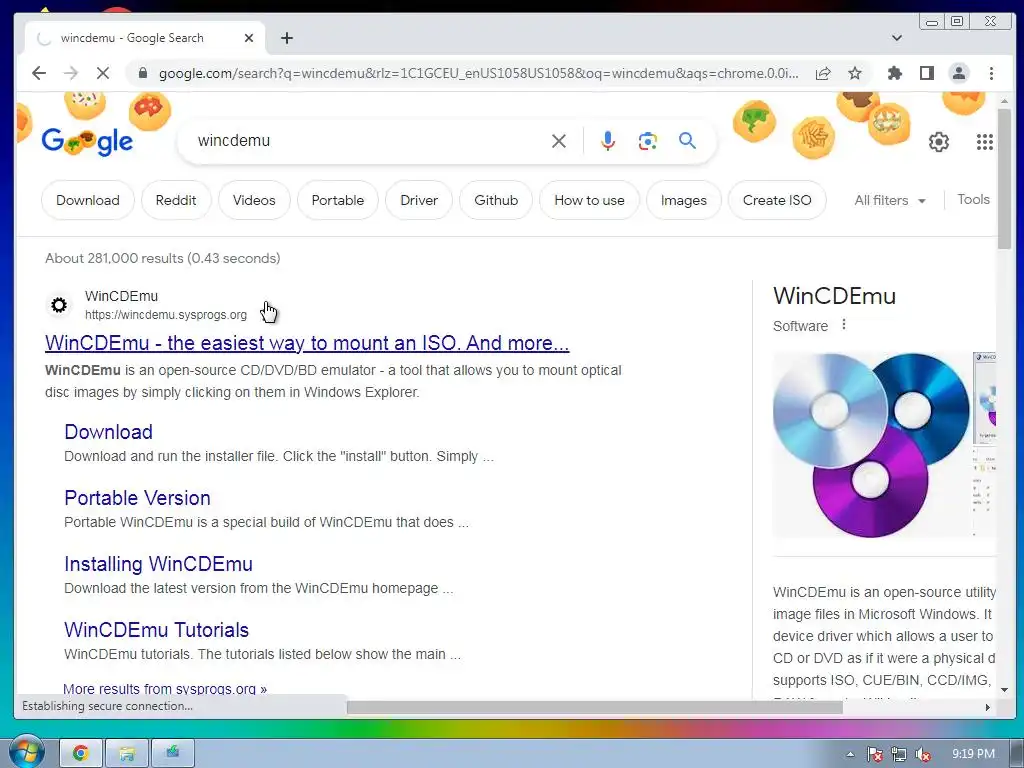
Task: Click the WinCDEmu three-disc logo image
Action: [x=871, y=444]
